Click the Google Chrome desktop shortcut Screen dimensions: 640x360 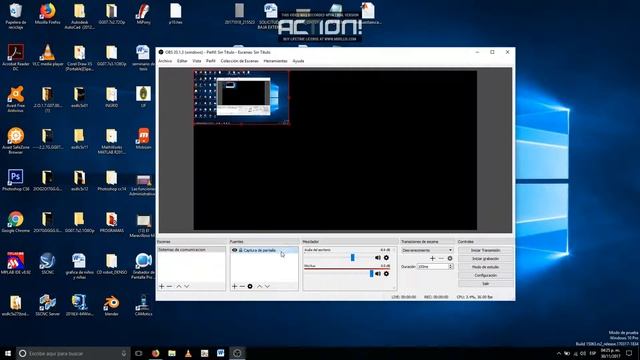16,222
